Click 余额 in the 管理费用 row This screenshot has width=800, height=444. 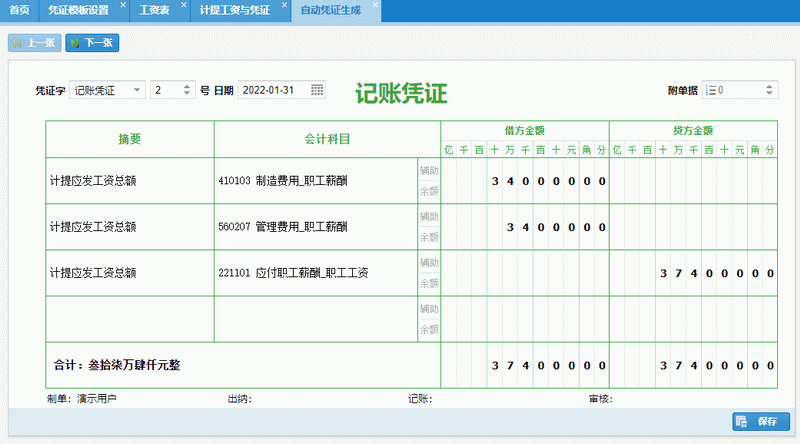(429, 237)
